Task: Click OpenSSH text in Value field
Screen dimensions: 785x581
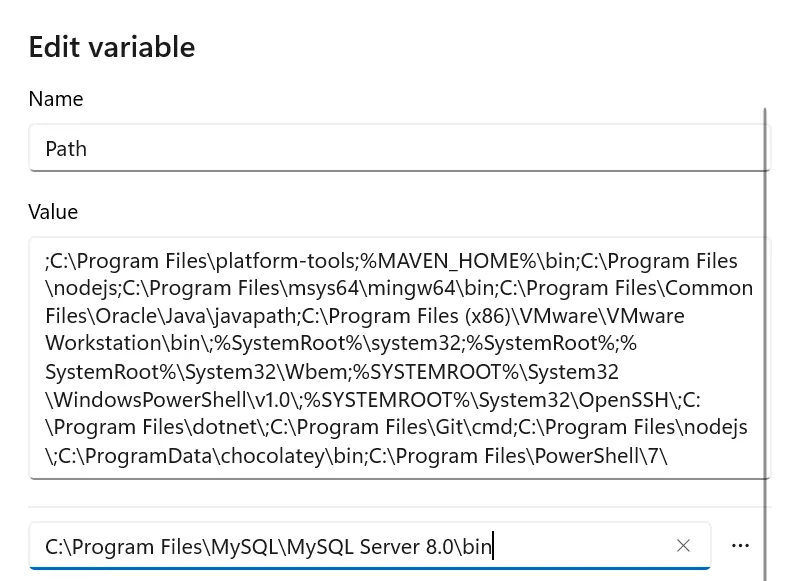Action: (630, 400)
